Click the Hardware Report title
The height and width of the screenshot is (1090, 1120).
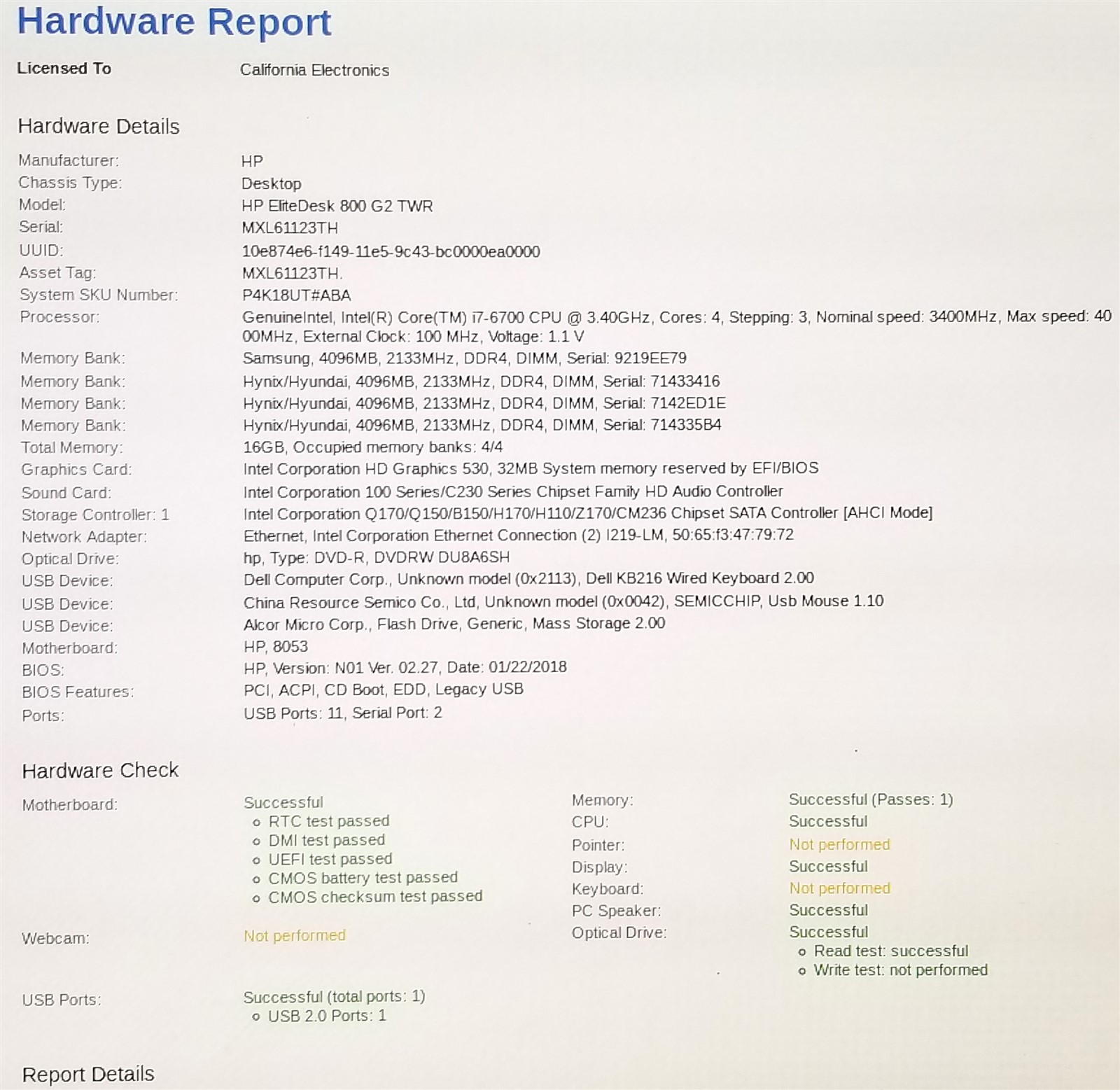[x=174, y=21]
